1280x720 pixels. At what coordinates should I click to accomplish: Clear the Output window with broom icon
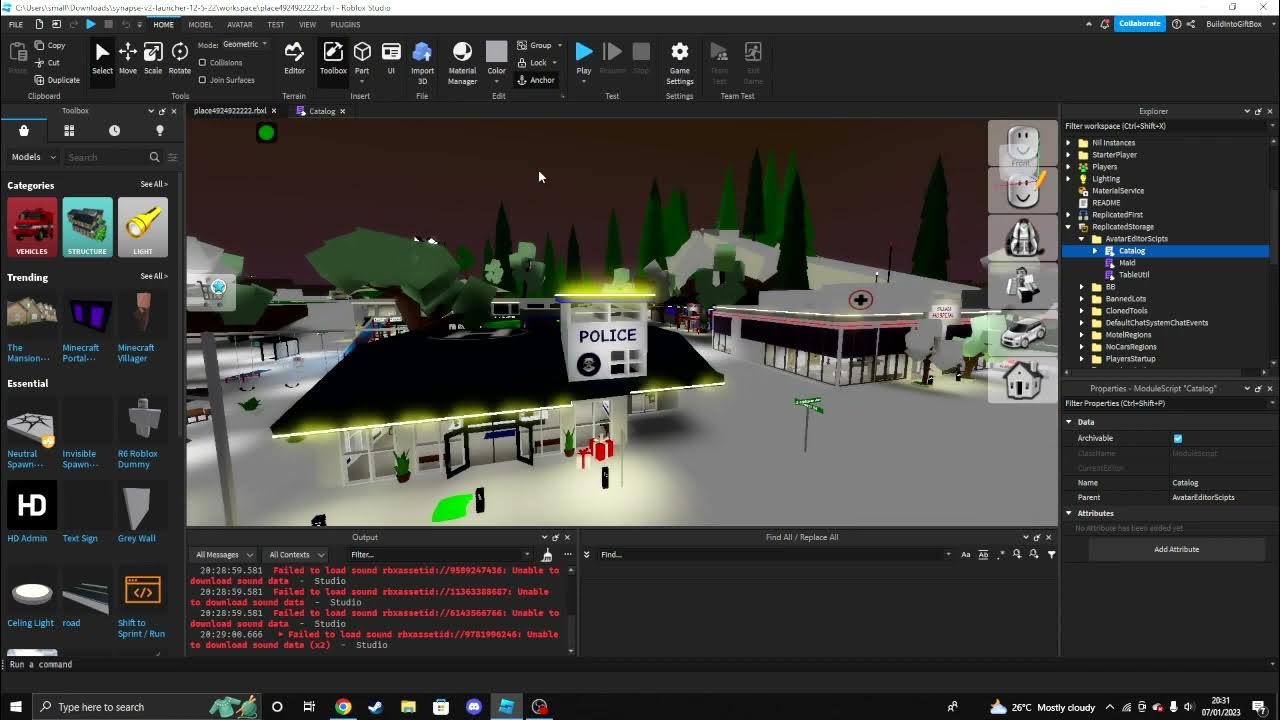(x=547, y=555)
